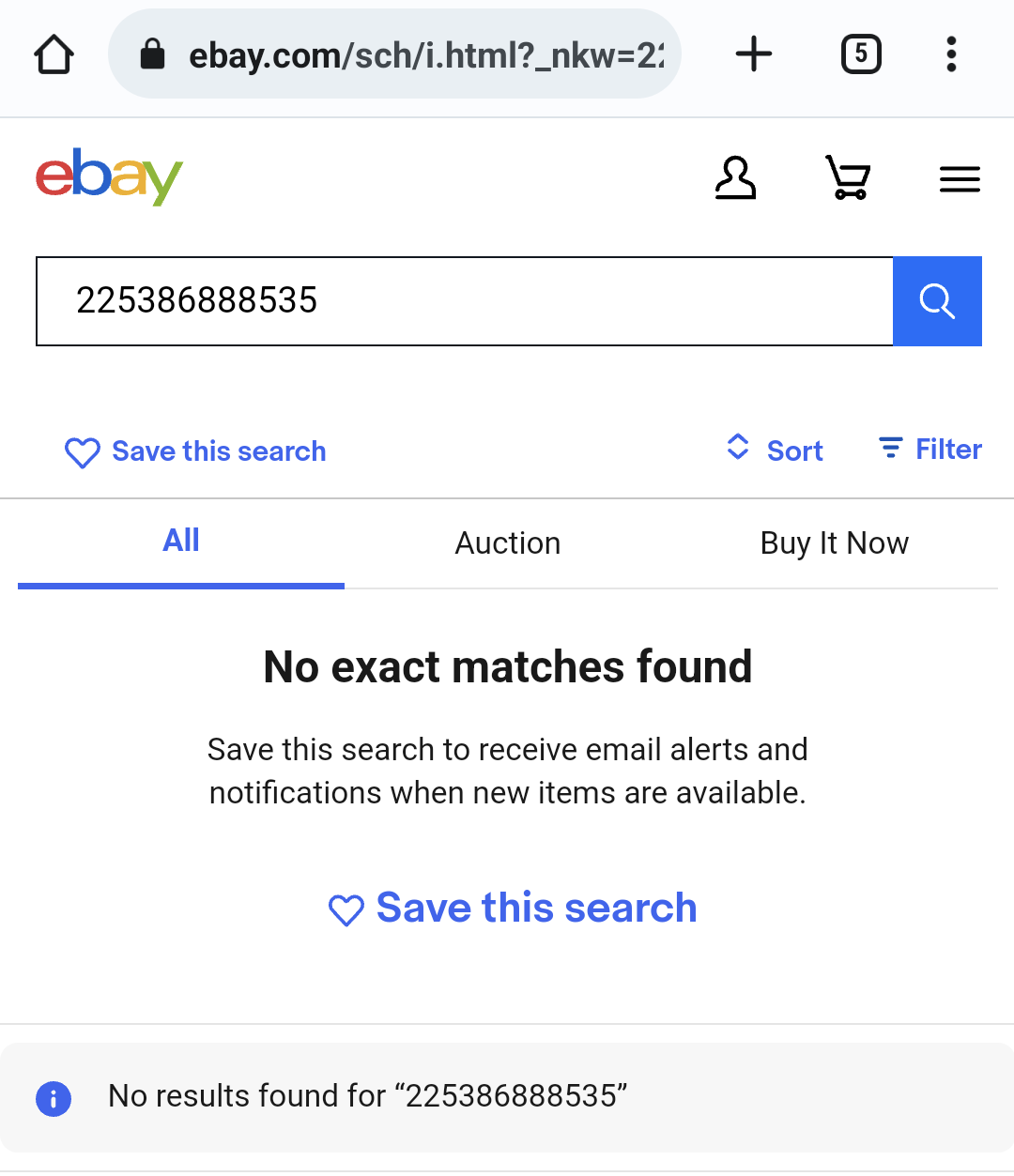The width and height of the screenshot is (1014, 1176).
Task: Click the top Save this search link
Action: pos(219,451)
